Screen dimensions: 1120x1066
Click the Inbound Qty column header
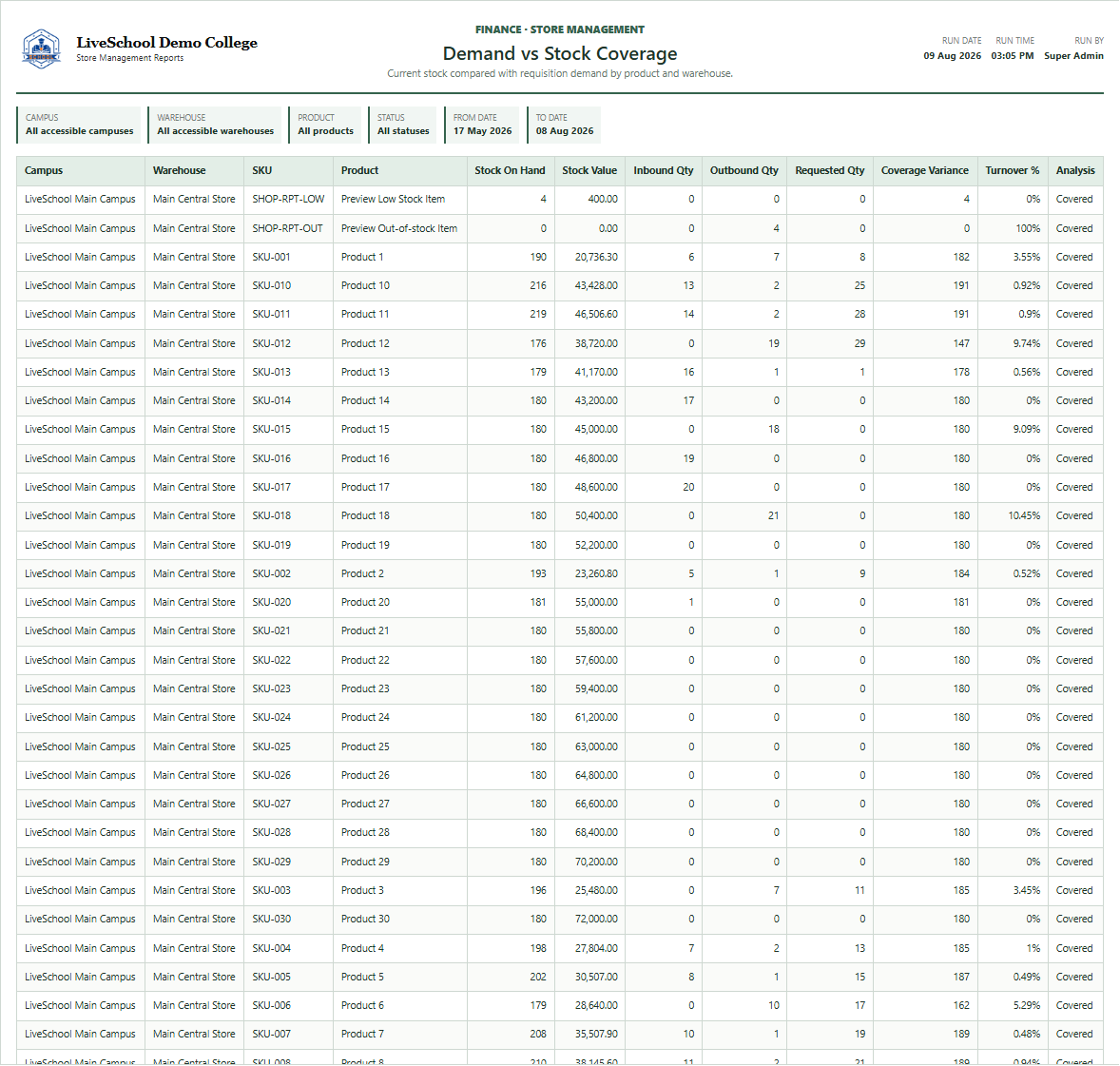coord(664,171)
